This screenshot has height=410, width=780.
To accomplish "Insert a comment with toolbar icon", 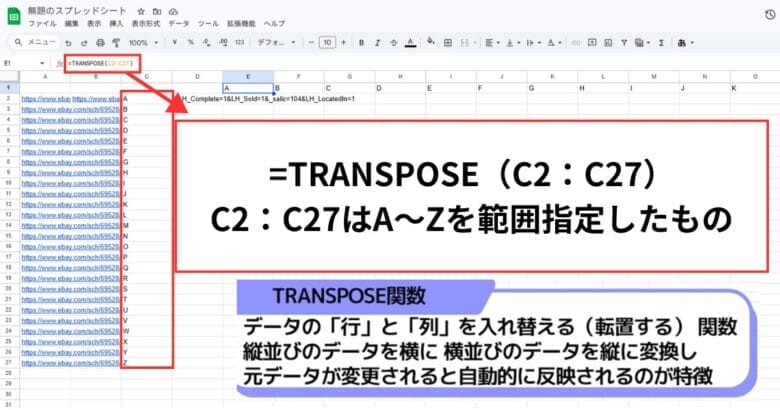I will click(592, 43).
